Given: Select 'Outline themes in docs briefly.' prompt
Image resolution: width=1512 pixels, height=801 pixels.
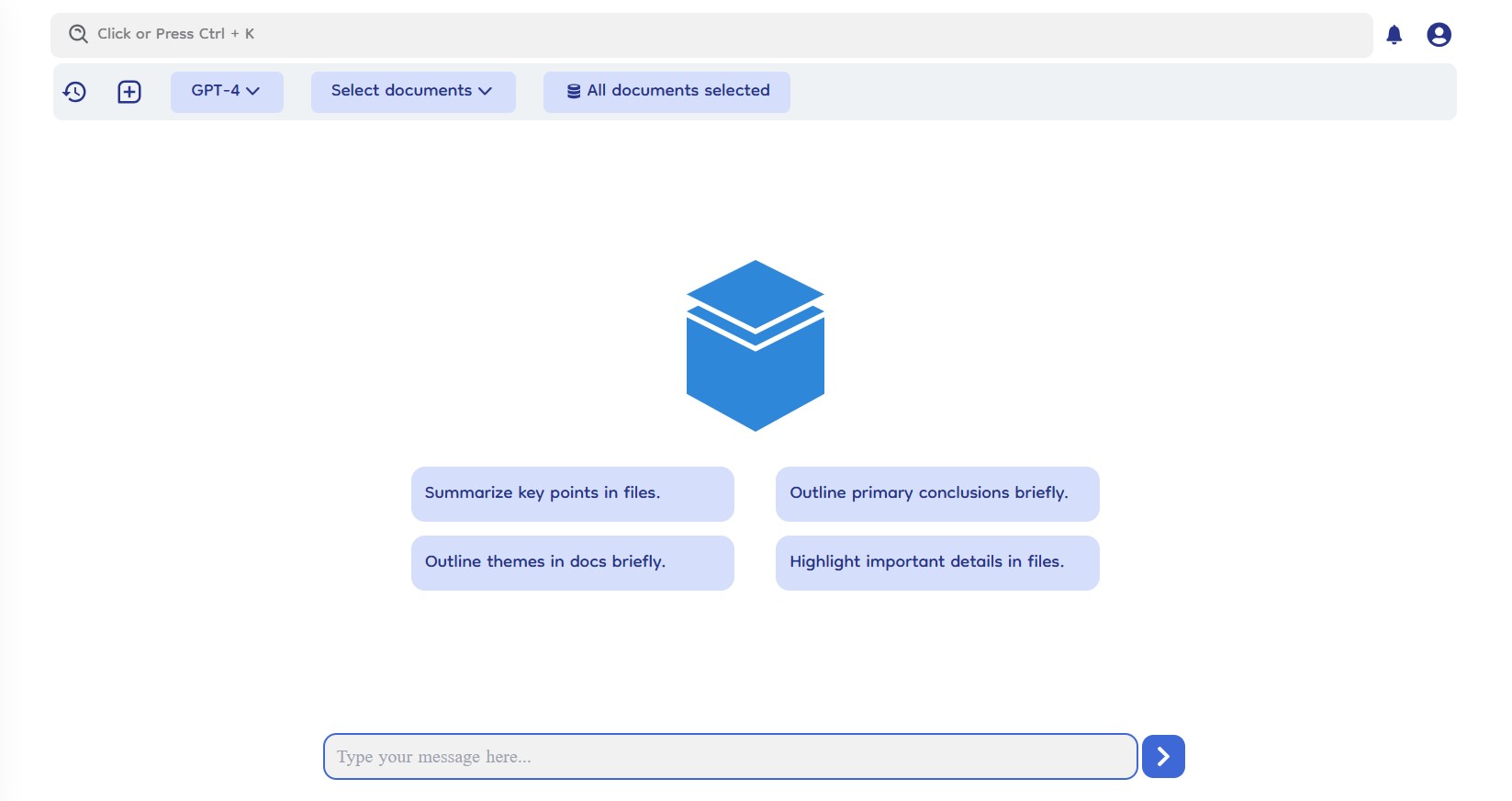Looking at the screenshot, I should [x=572, y=562].
